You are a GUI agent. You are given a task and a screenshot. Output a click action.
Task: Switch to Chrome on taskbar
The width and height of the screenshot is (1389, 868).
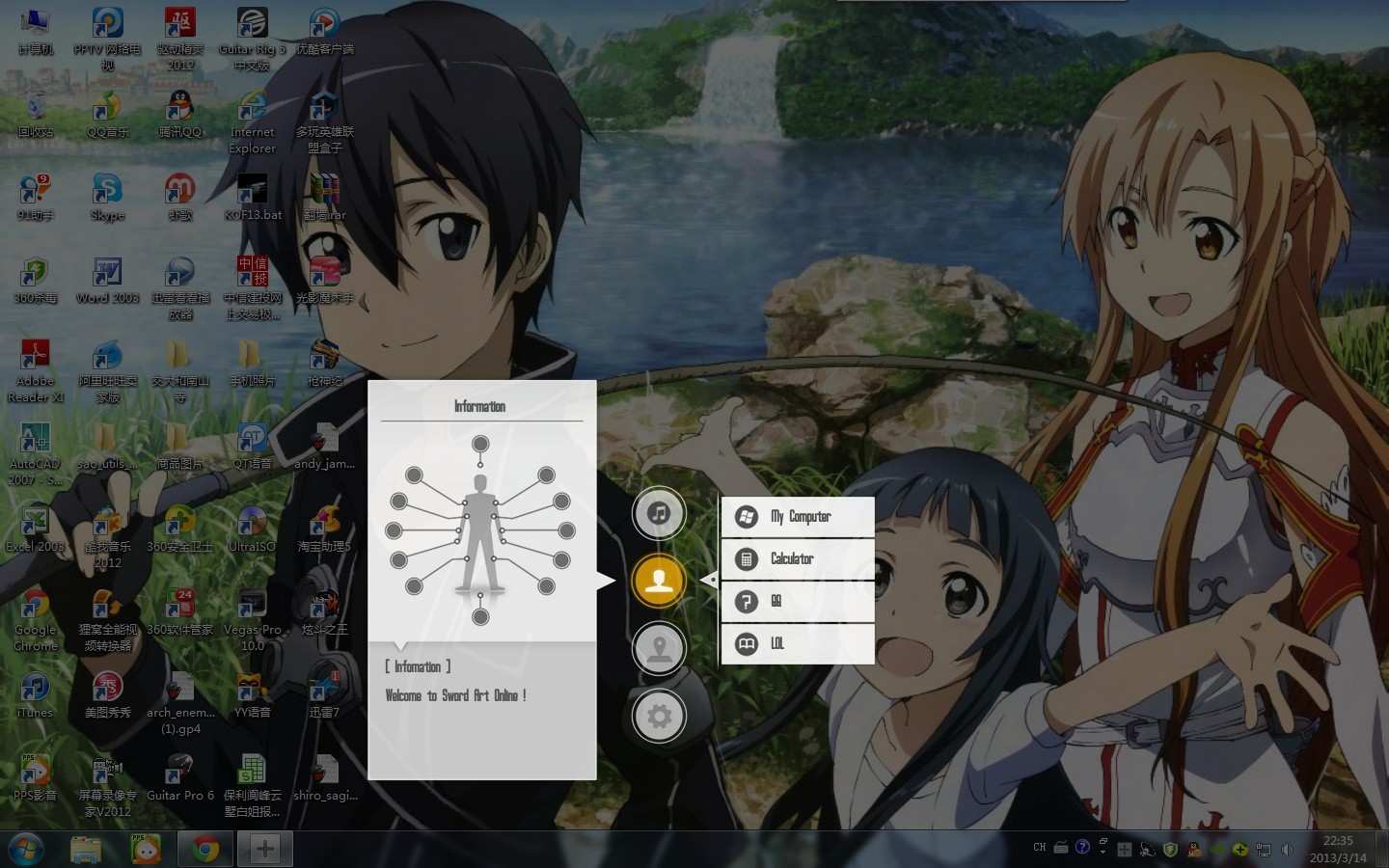click(204, 850)
